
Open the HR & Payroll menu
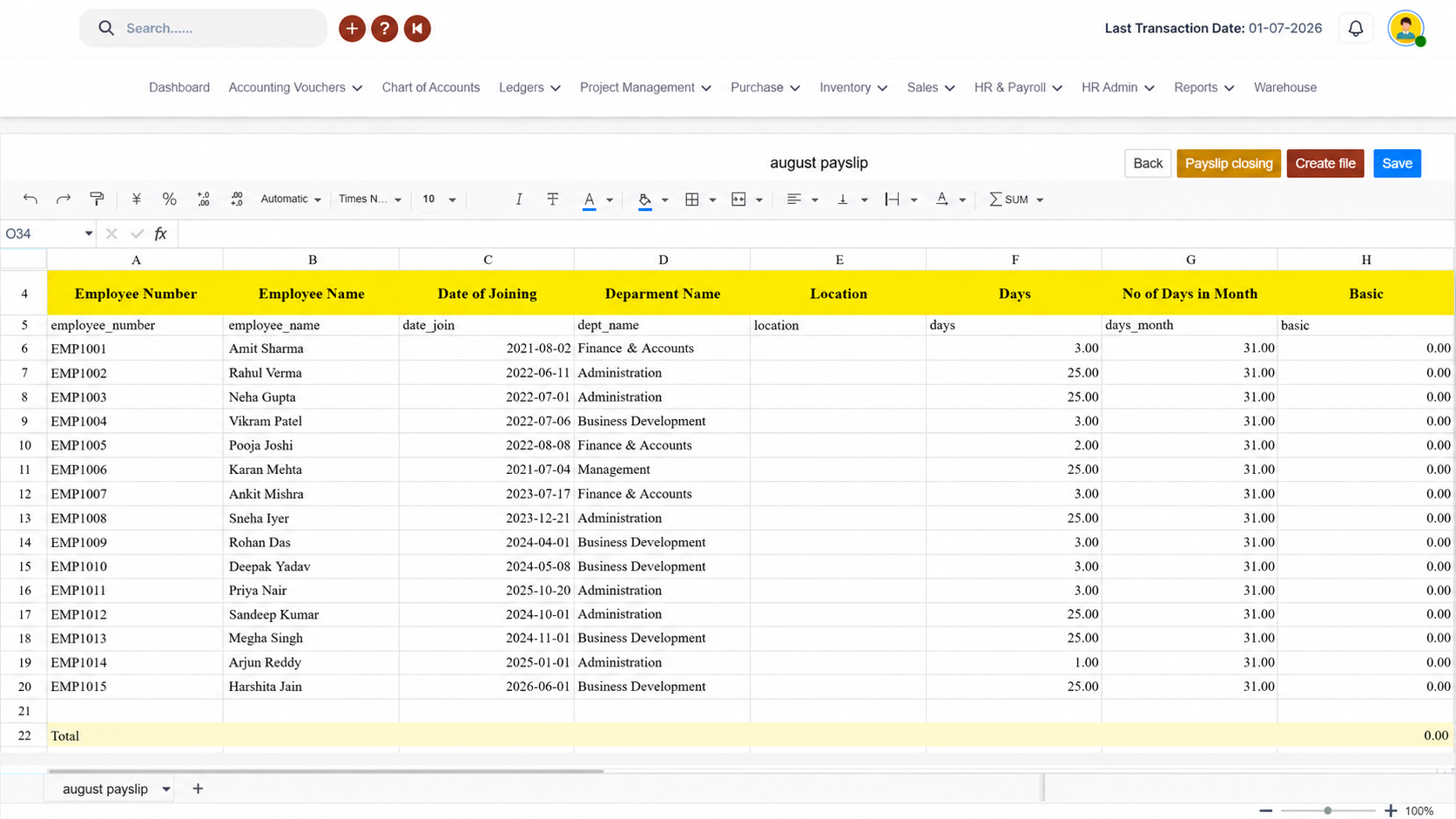point(1018,88)
